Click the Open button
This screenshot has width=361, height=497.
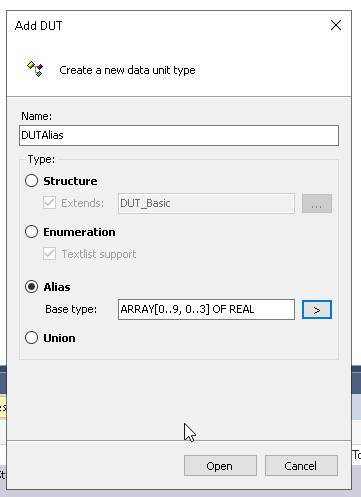tap(220, 466)
